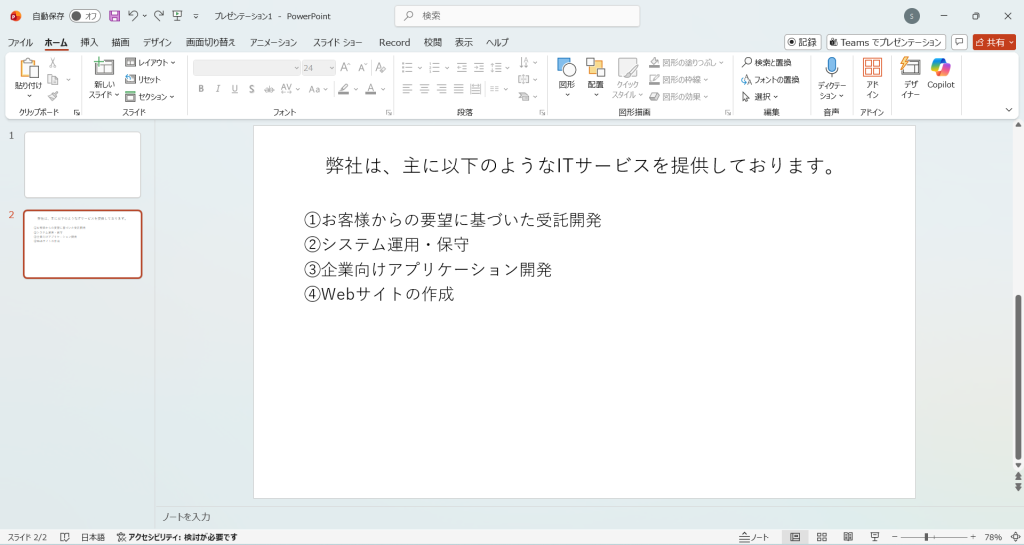Viewport: 1024px width, 545px height.
Task: Click the Present in Teams button
Action: click(885, 43)
